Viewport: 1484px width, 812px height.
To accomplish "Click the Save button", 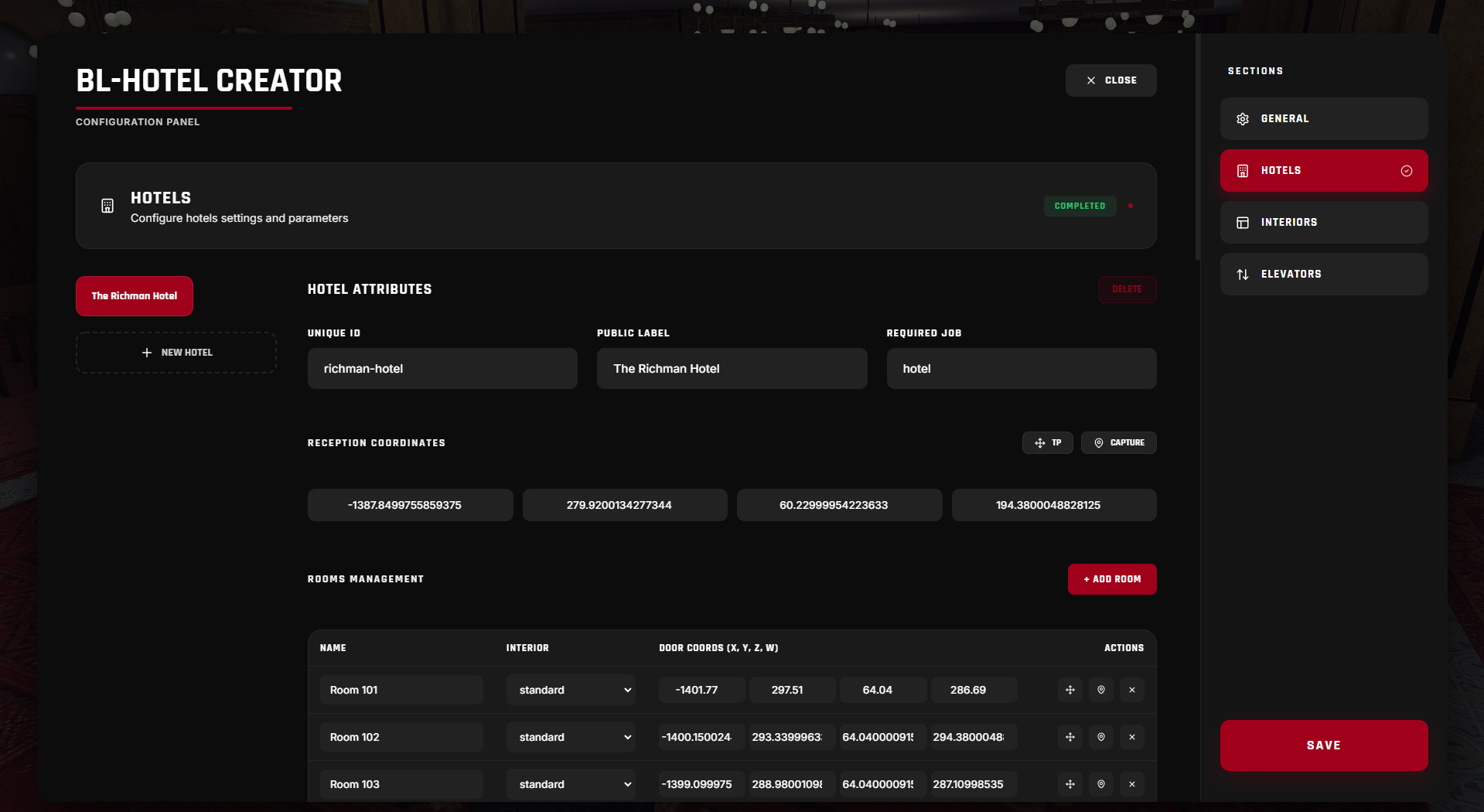I will tap(1324, 745).
